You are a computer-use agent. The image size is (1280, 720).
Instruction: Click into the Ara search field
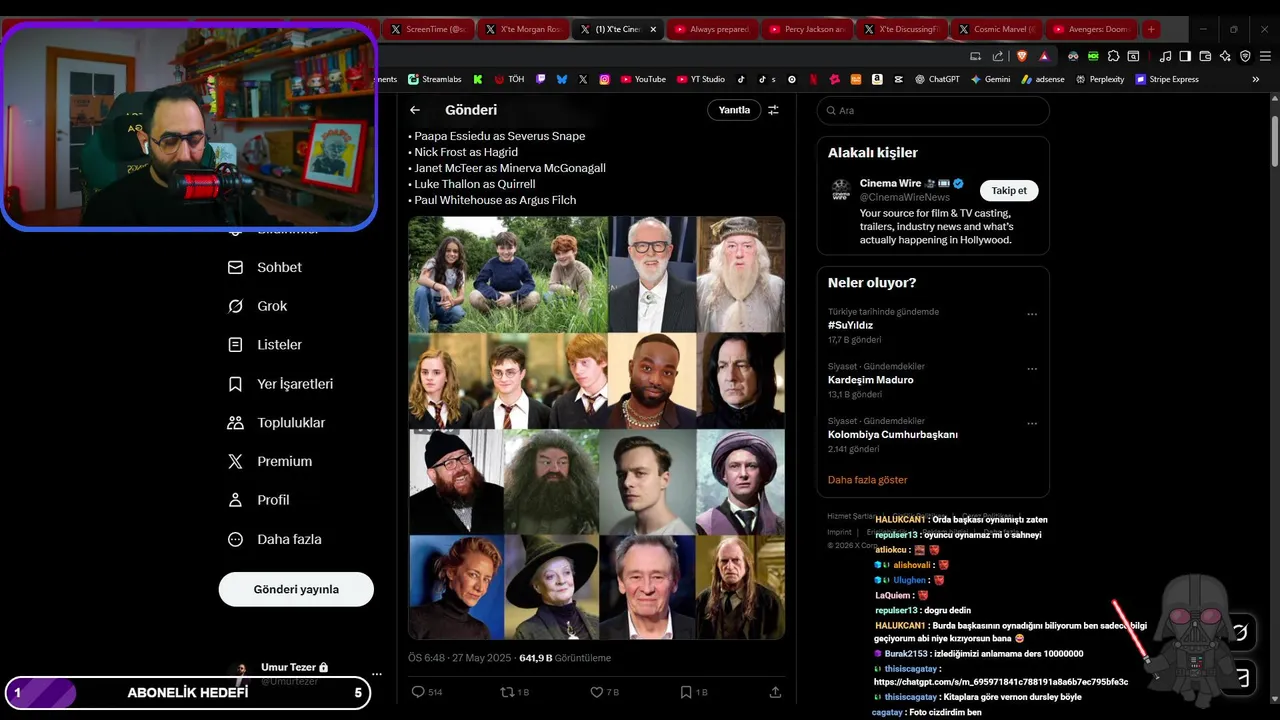(933, 110)
